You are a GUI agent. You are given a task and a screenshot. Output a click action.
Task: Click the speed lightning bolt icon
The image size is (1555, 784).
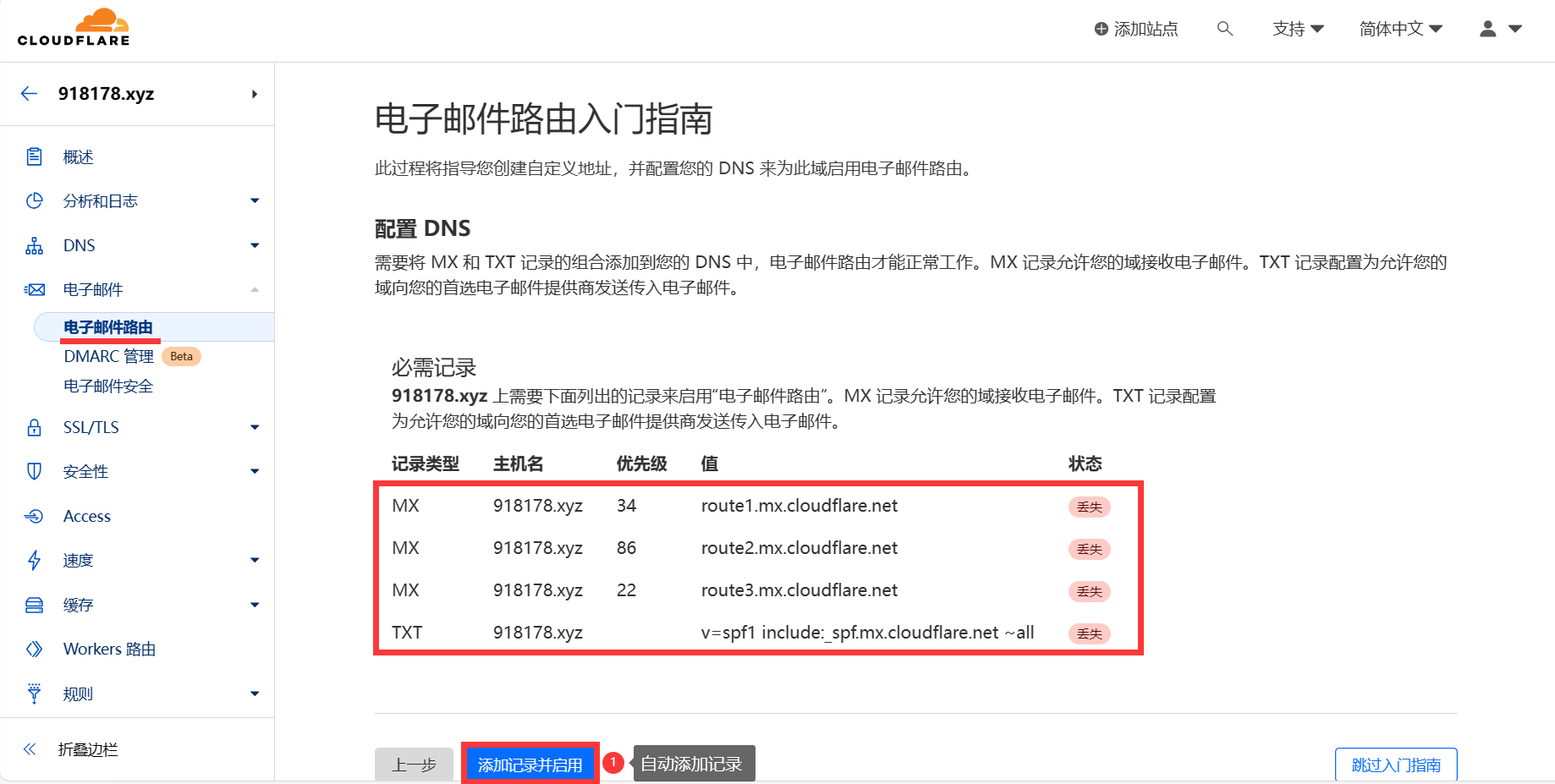[x=34, y=560]
